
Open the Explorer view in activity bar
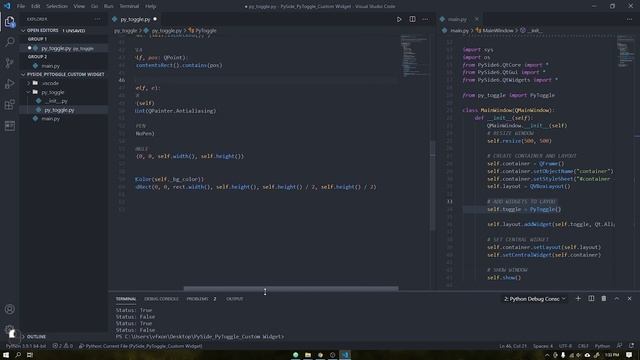pyautogui.click(x=10, y=22)
